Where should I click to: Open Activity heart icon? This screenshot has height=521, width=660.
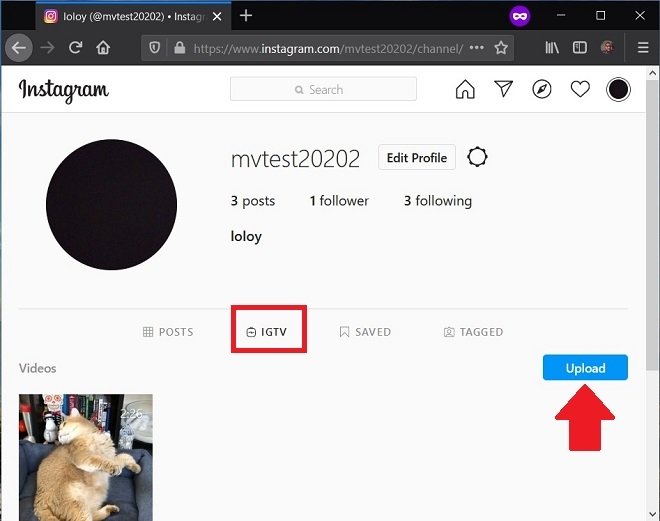coord(580,89)
